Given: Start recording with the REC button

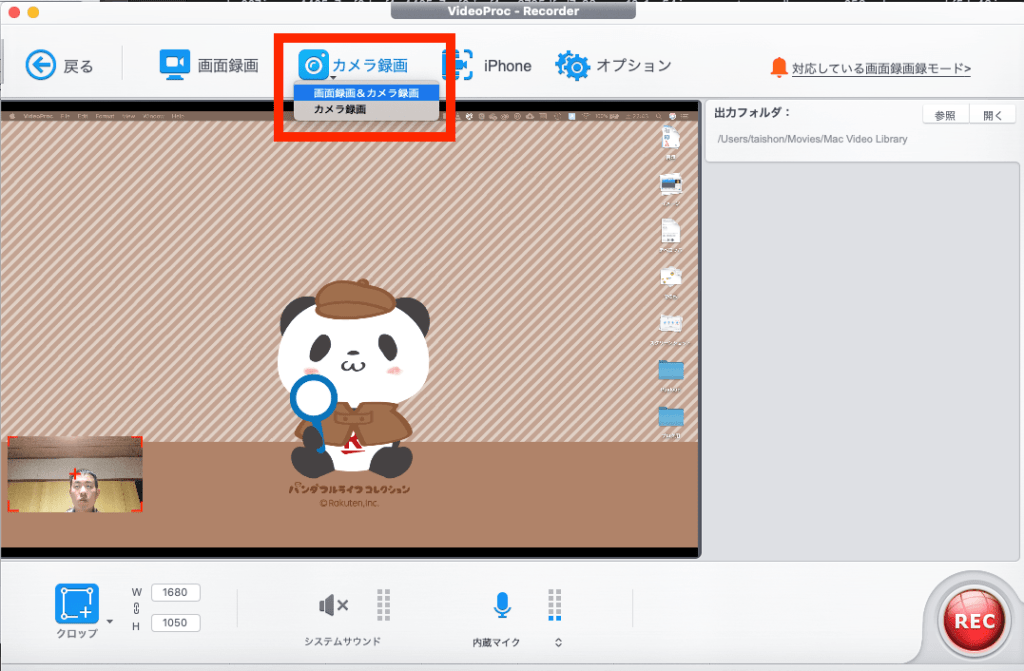Looking at the screenshot, I should click(x=974, y=620).
